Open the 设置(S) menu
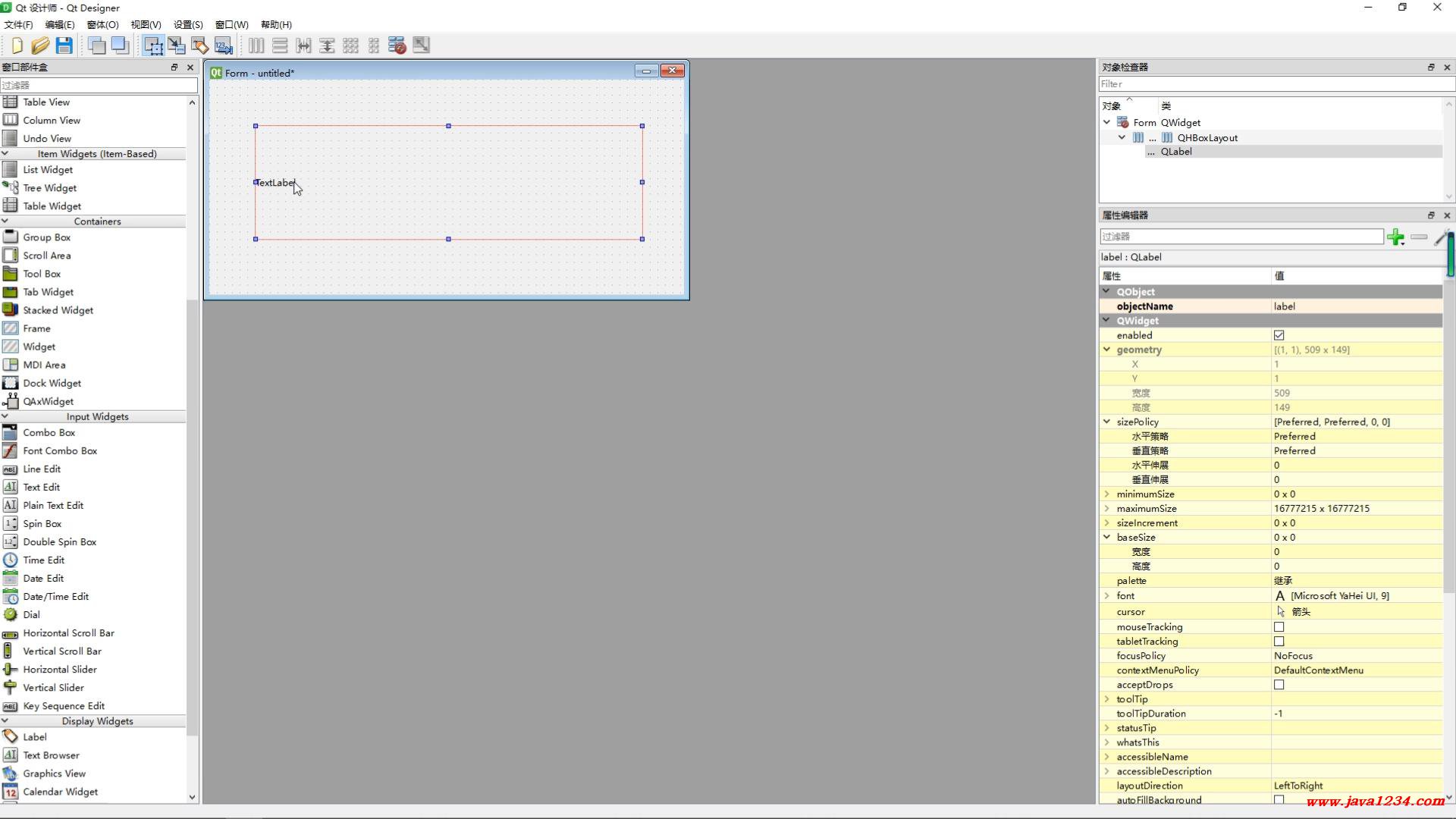The width and height of the screenshot is (1456, 819). [188, 24]
